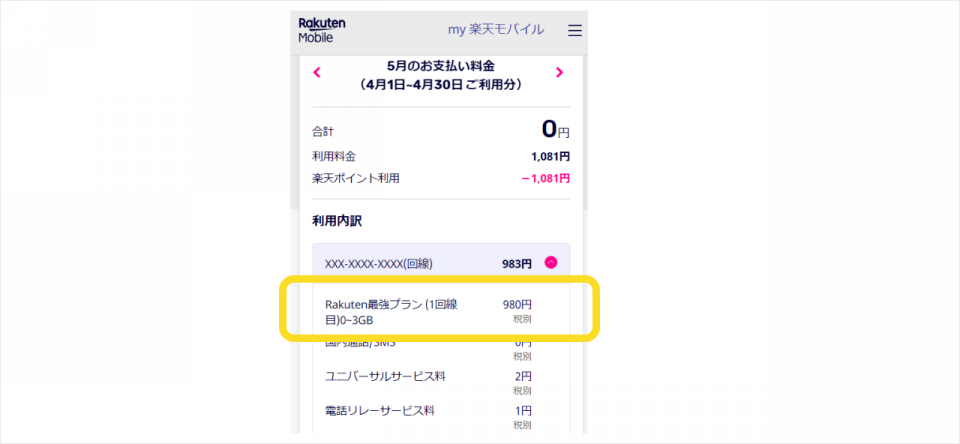Click the 1,081円 usage fee amount
Viewport: 960px width, 444px height.
coord(550,156)
